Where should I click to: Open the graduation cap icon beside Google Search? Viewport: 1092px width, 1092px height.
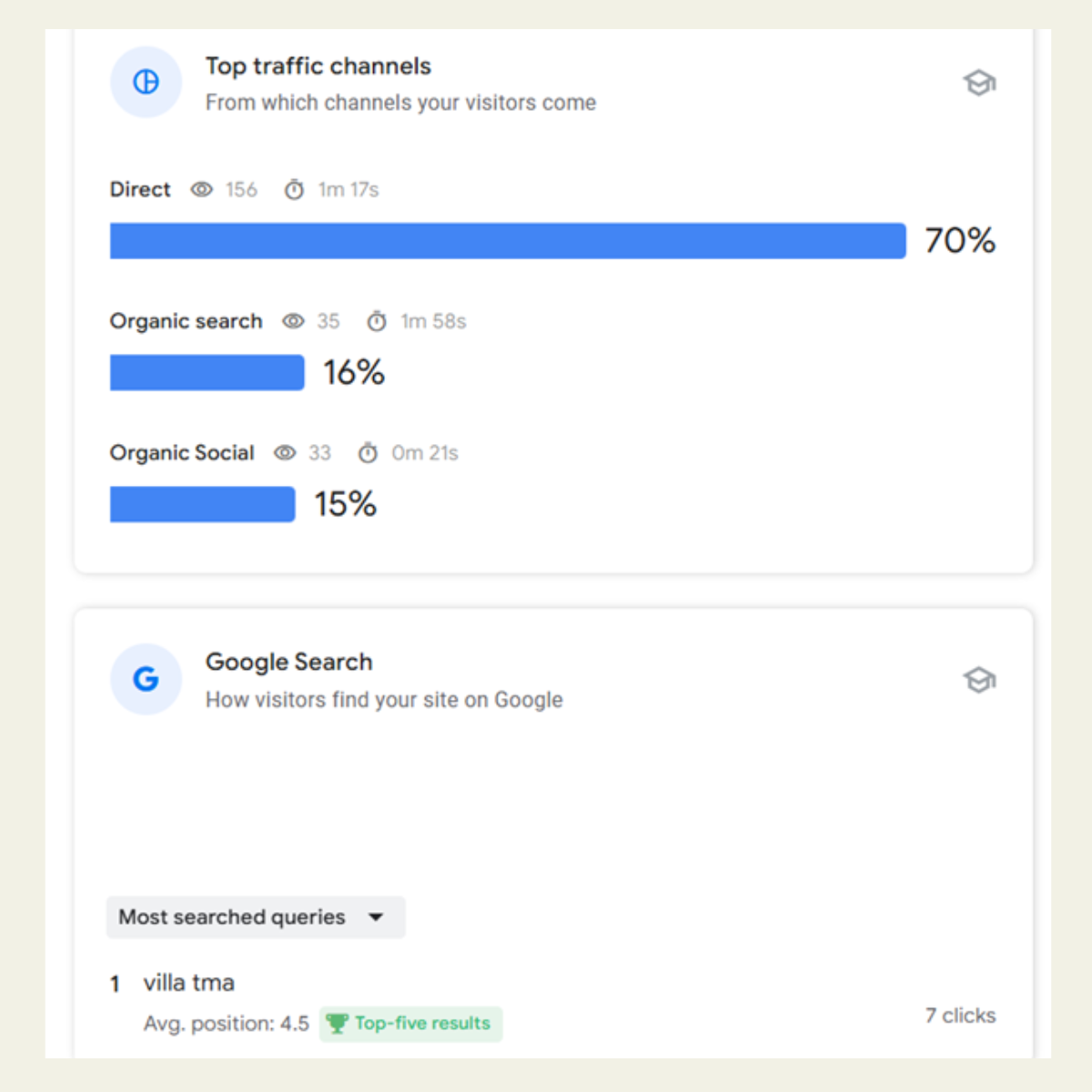(979, 680)
